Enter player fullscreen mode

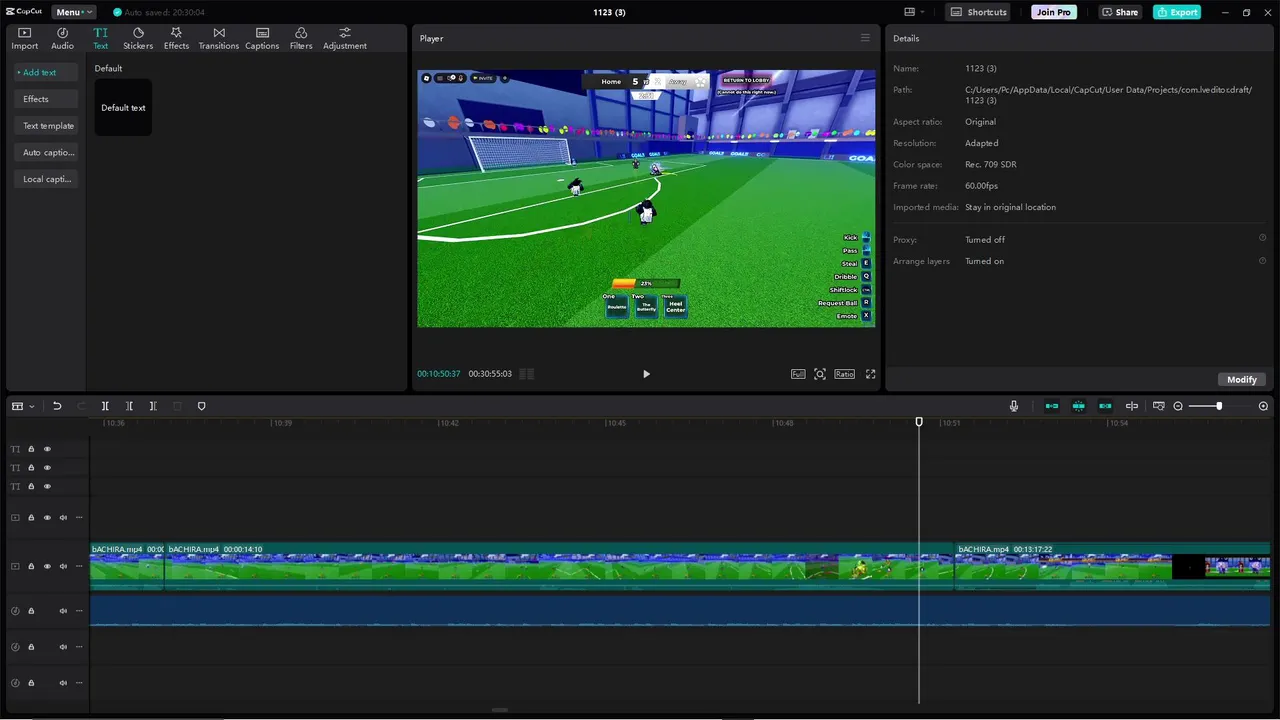pyautogui.click(x=870, y=374)
